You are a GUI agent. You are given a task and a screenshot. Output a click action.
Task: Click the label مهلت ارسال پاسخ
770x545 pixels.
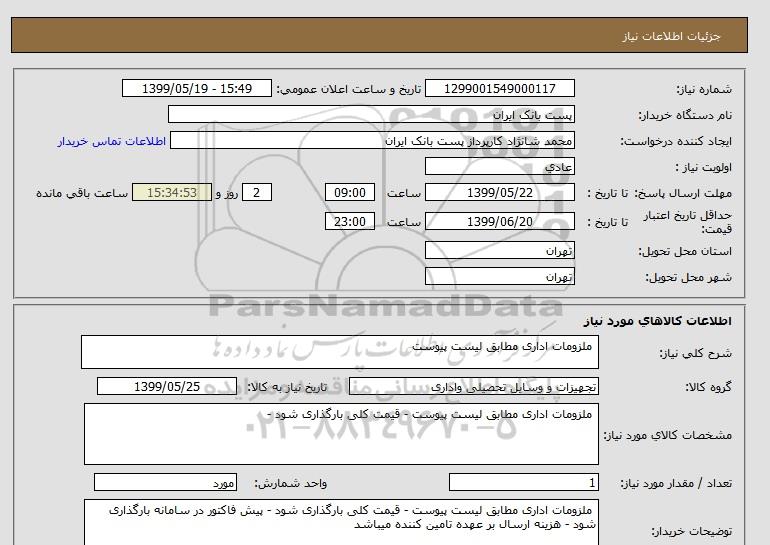(682, 193)
